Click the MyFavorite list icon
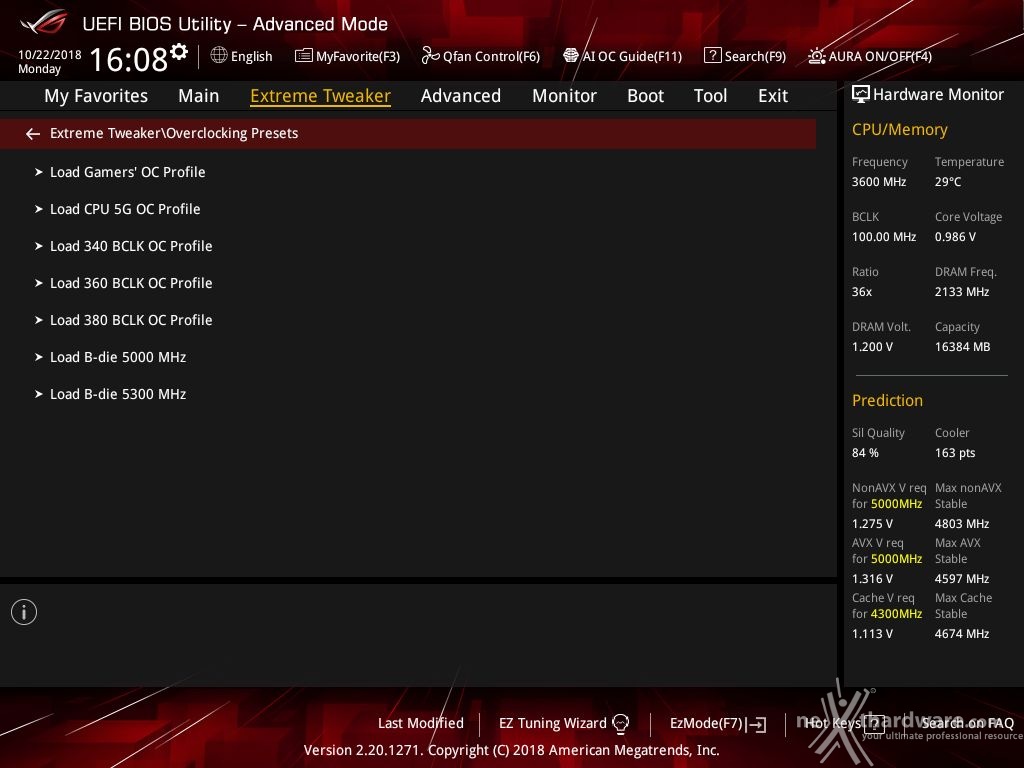This screenshot has width=1024, height=768. (x=303, y=56)
